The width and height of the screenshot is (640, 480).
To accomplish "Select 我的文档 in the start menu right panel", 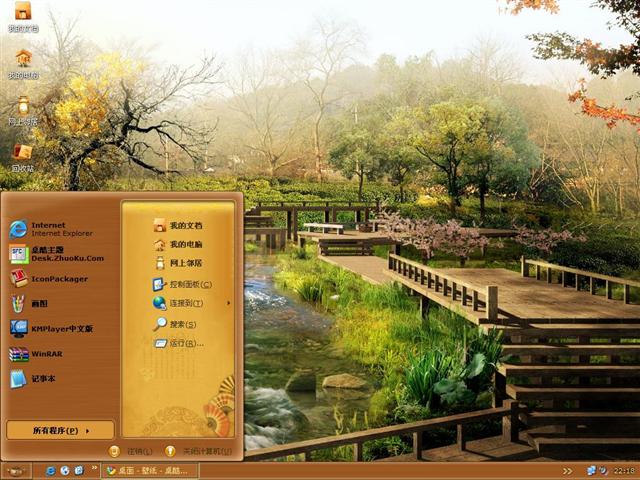I will (x=178, y=225).
